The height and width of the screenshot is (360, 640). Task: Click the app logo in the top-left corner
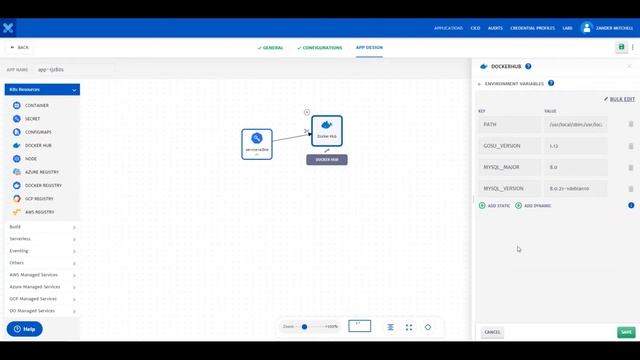click(x=8, y=28)
